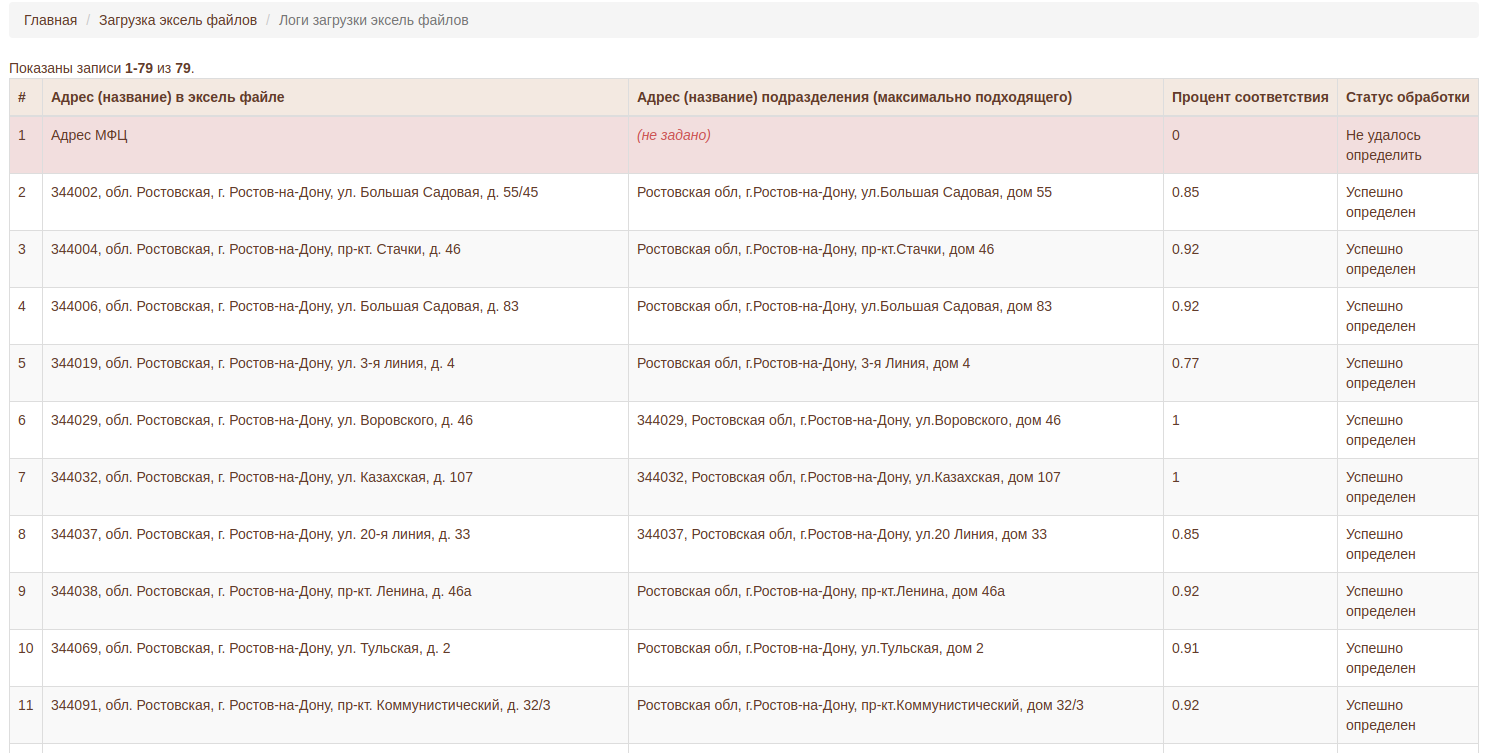Select the Excel address with index 344006
This screenshot has width=1493, height=753.
point(284,306)
